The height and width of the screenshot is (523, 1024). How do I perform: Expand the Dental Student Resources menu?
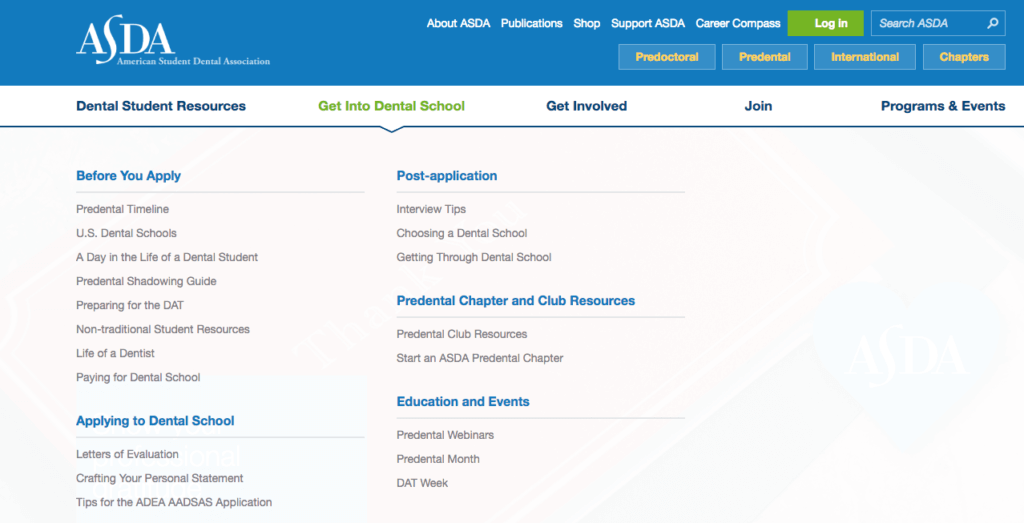tap(161, 106)
